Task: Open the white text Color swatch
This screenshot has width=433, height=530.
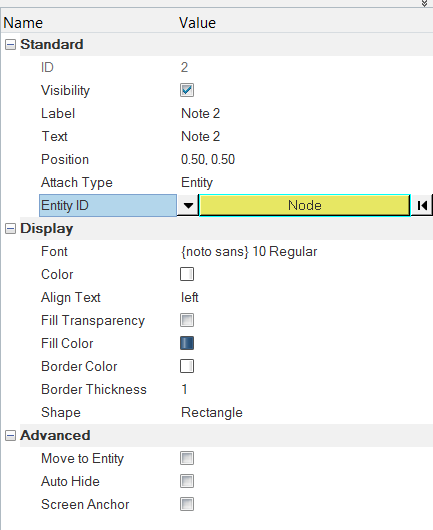Action: click(x=187, y=274)
